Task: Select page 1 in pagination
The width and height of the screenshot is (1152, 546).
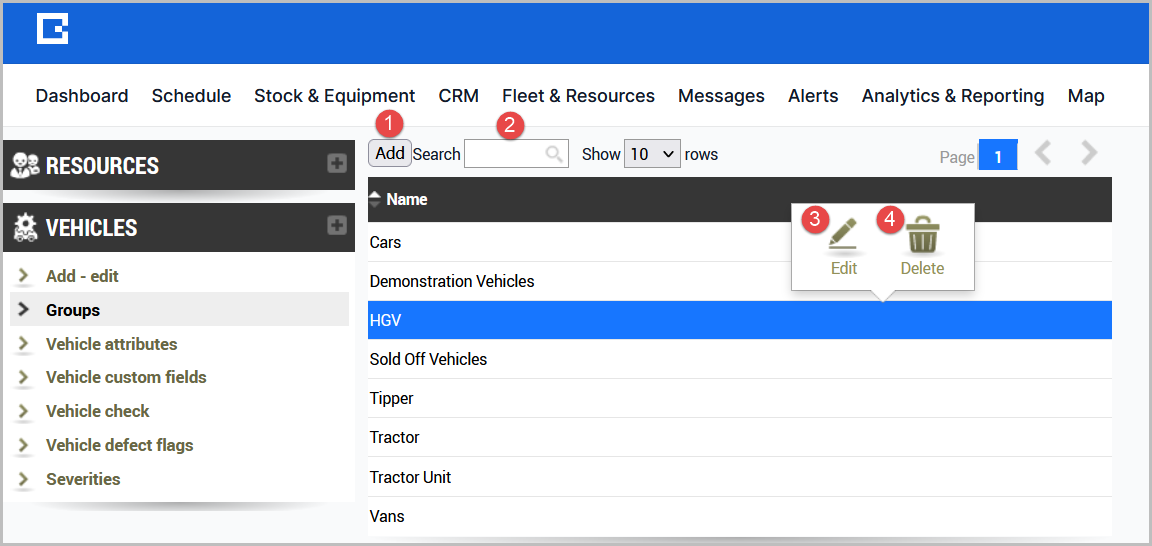Action: 998,155
